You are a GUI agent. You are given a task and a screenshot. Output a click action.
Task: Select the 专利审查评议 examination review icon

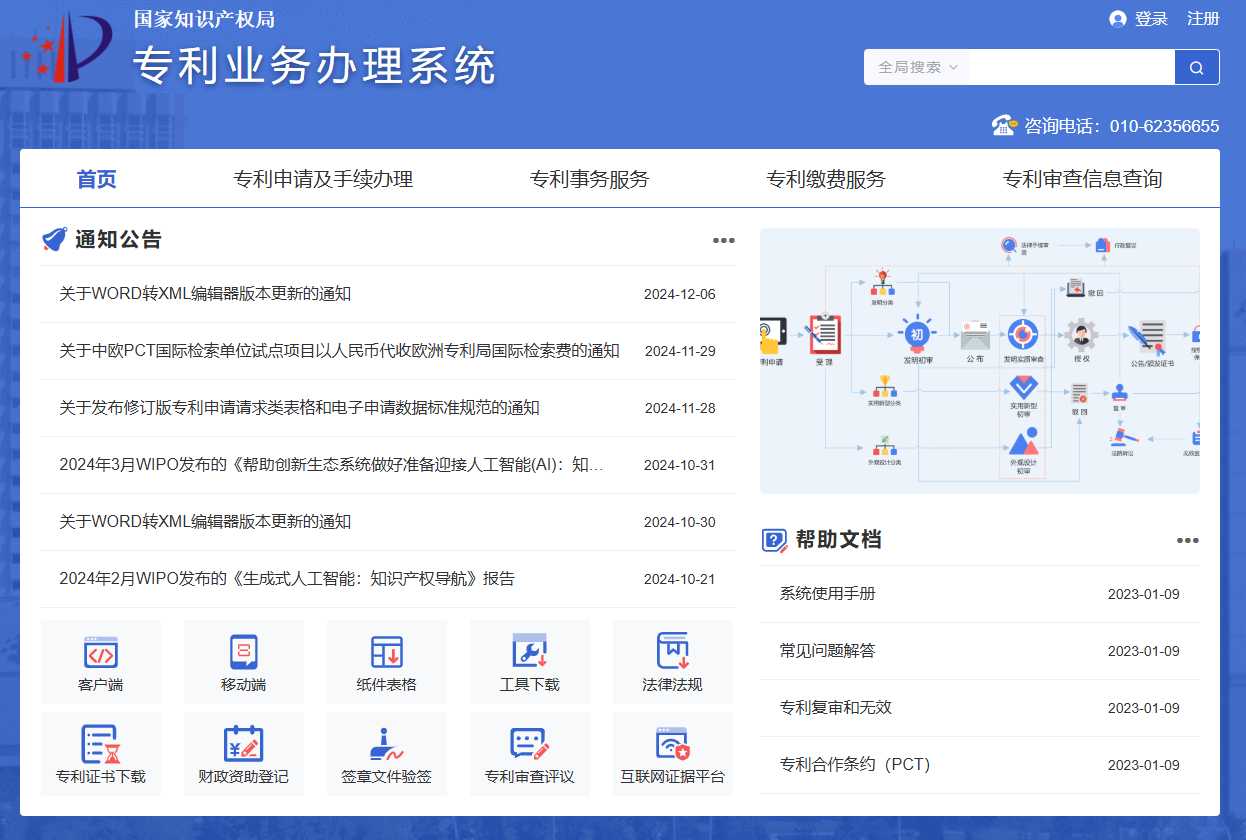point(529,754)
